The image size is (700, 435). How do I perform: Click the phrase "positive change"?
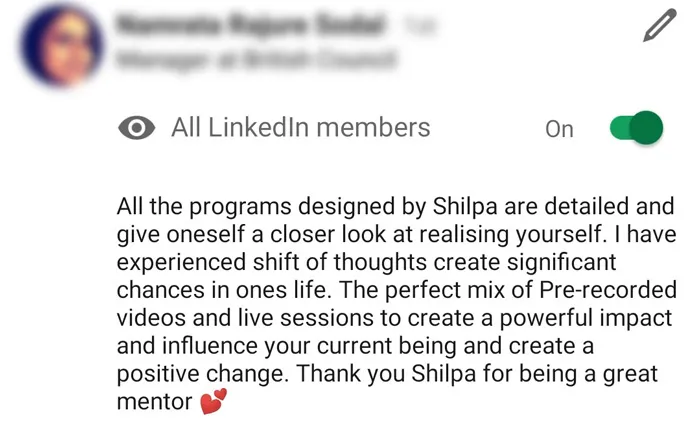point(192,374)
